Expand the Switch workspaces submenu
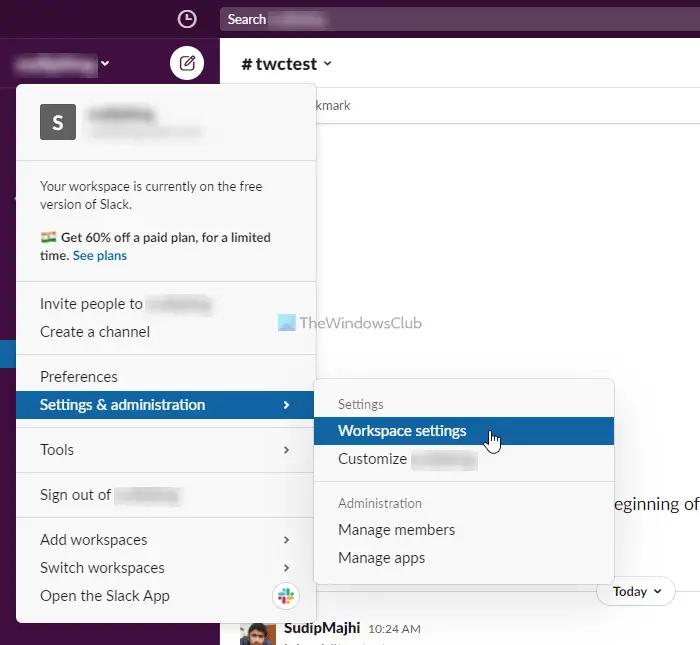Viewport: 700px width, 645px height. point(166,568)
